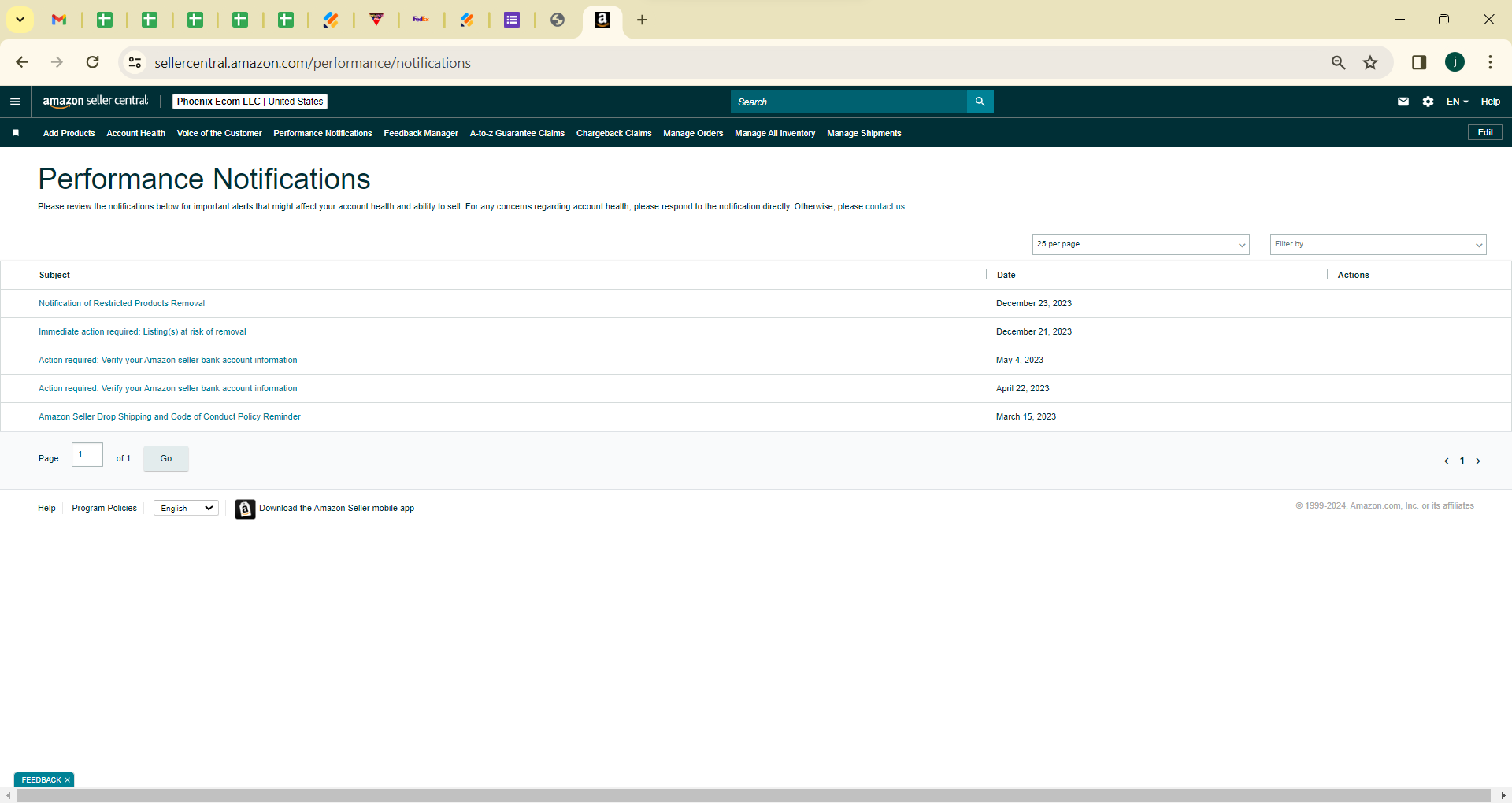Expand the EN language dropdown
Image resolution: width=1512 pixels, height=803 pixels.
point(1457,102)
